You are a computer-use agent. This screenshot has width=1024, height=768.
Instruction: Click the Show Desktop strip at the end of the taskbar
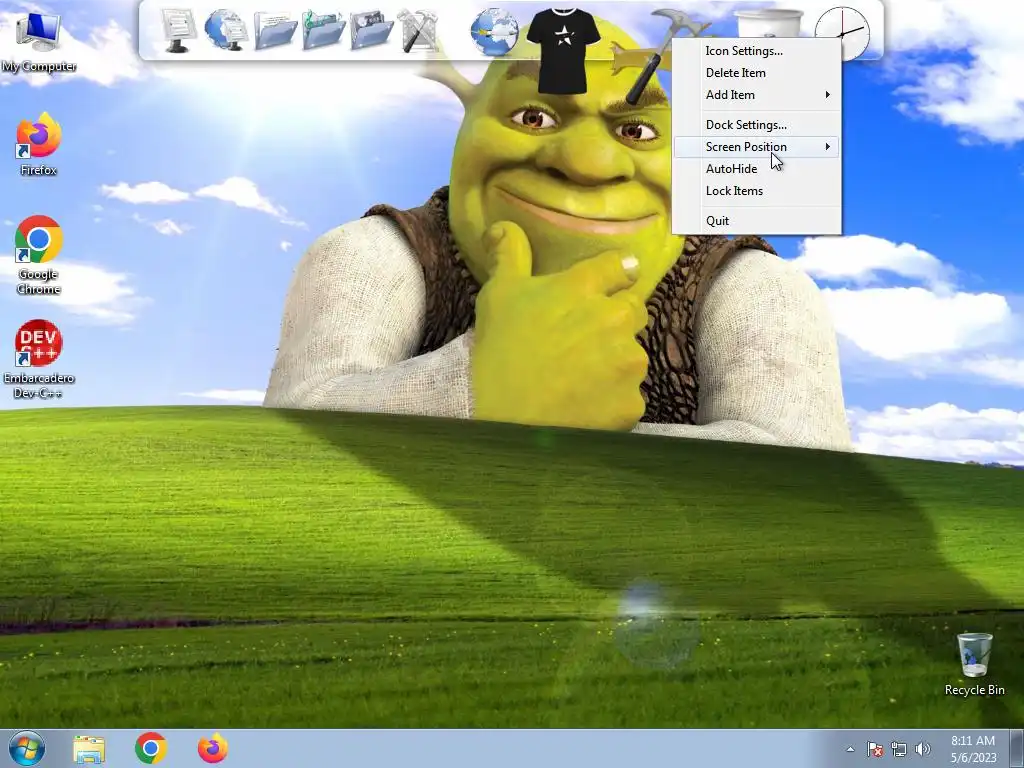click(x=1017, y=749)
